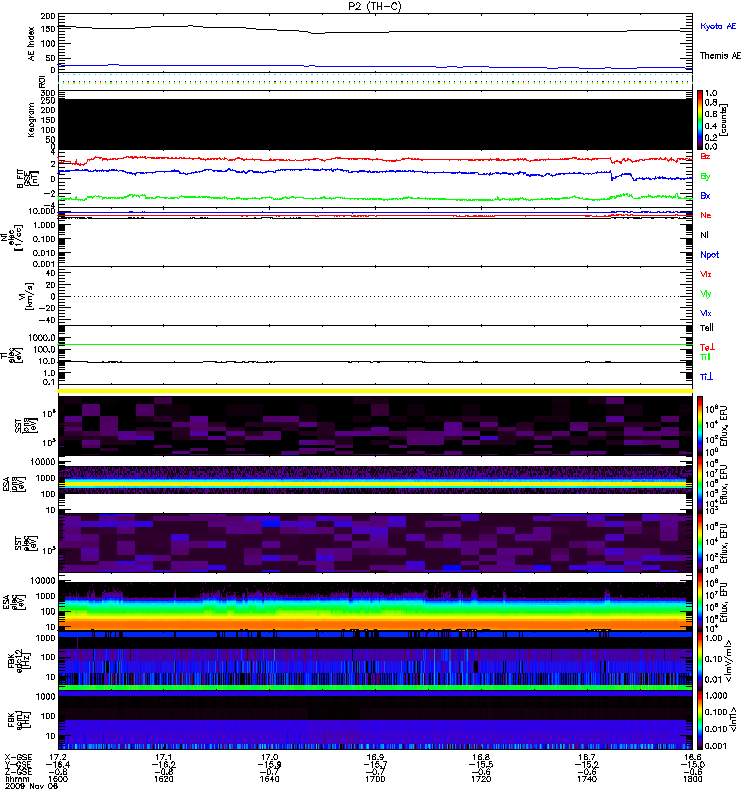Click the "X-GSE" row label

click(x=18, y=757)
